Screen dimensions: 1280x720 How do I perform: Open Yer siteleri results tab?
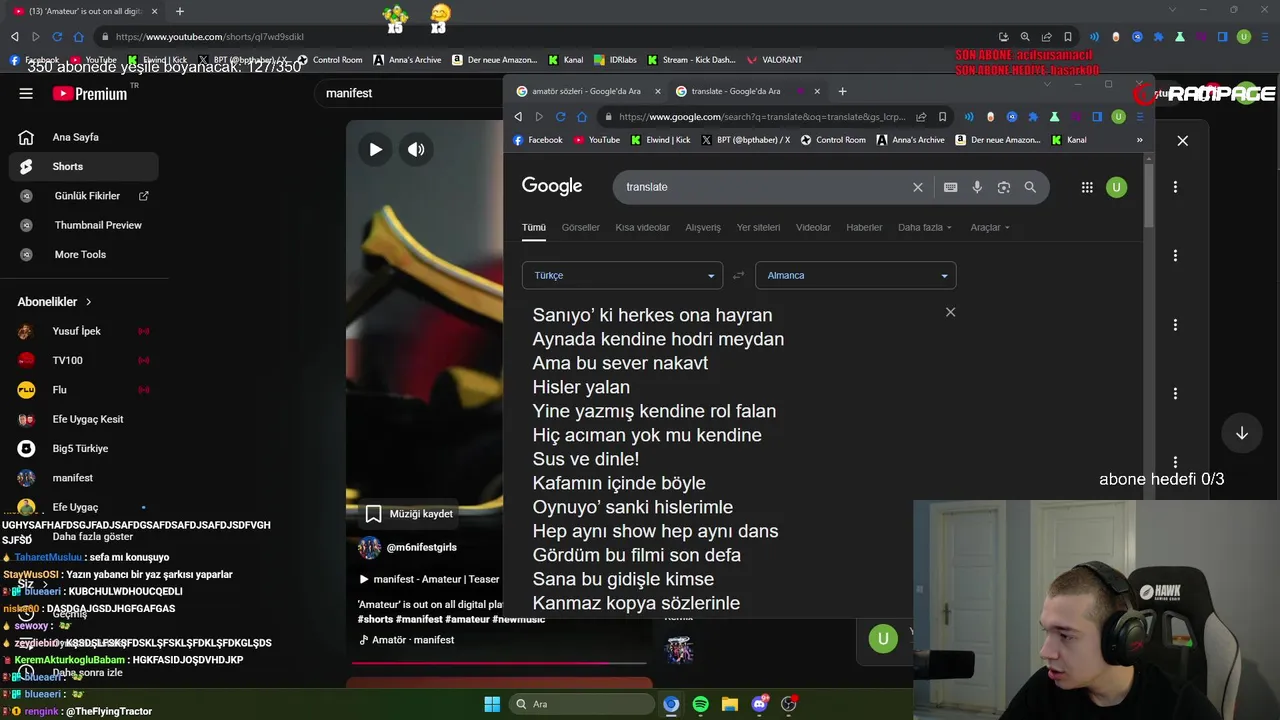point(758,227)
